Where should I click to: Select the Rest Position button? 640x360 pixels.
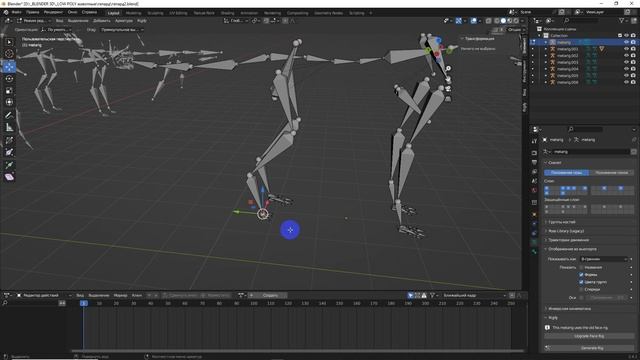click(x=611, y=173)
